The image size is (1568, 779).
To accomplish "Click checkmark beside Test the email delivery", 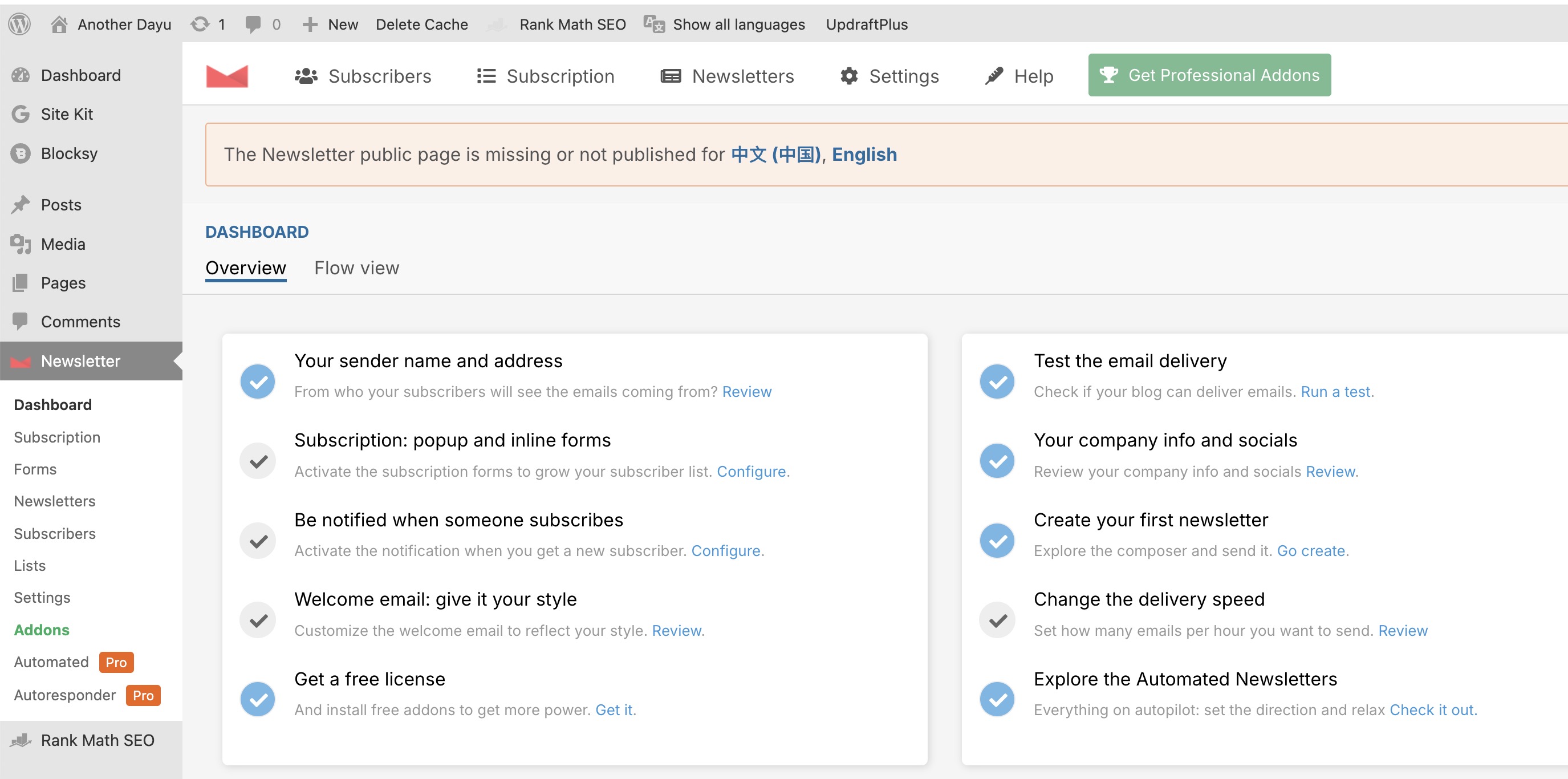I will point(997,382).
